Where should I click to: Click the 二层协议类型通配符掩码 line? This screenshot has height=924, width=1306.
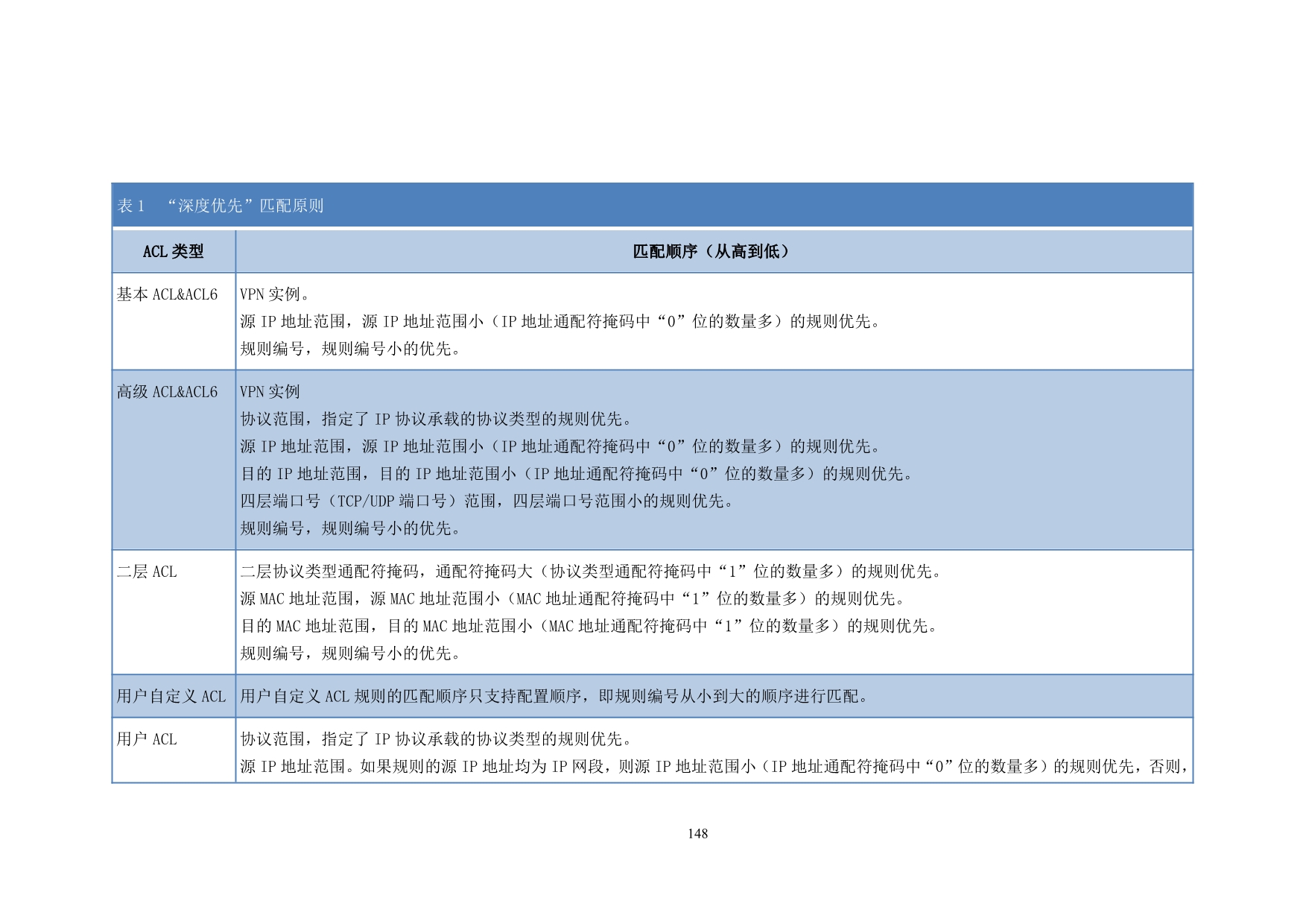click(592, 572)
